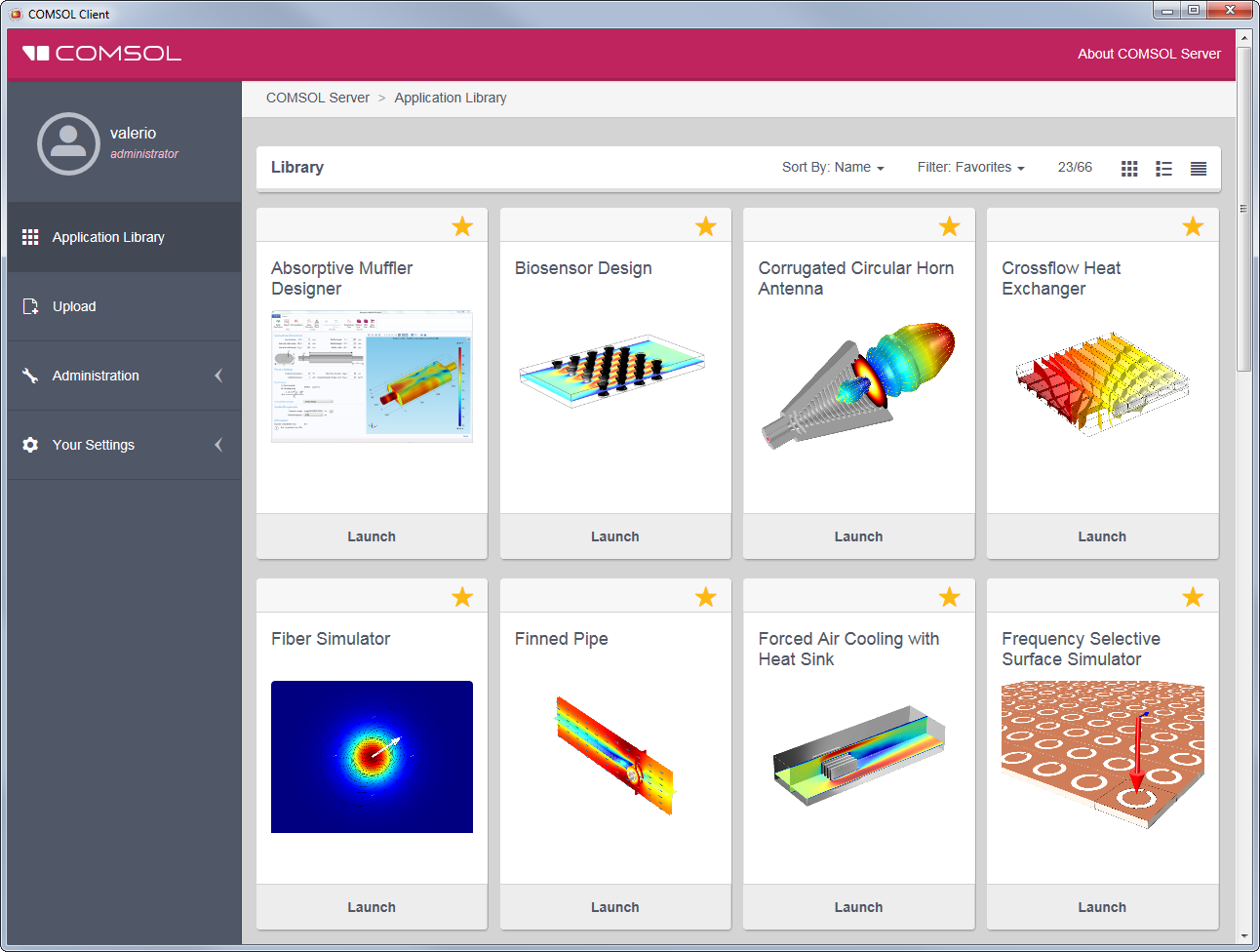Click the scrollbar down arrow
The image size is (1260, 952).
coord(1243,937)
